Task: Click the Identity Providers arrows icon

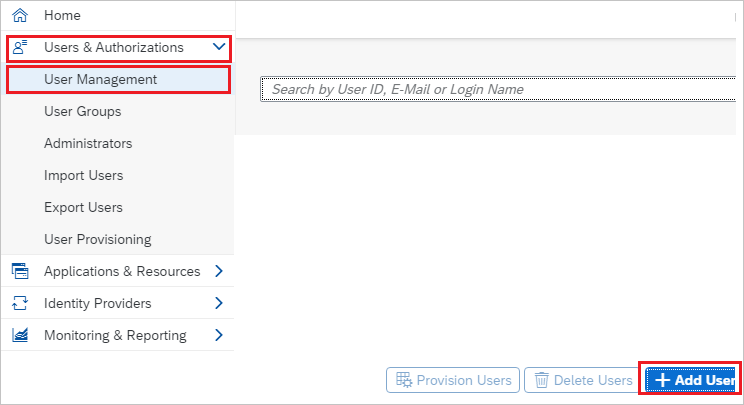Action: 20,303
